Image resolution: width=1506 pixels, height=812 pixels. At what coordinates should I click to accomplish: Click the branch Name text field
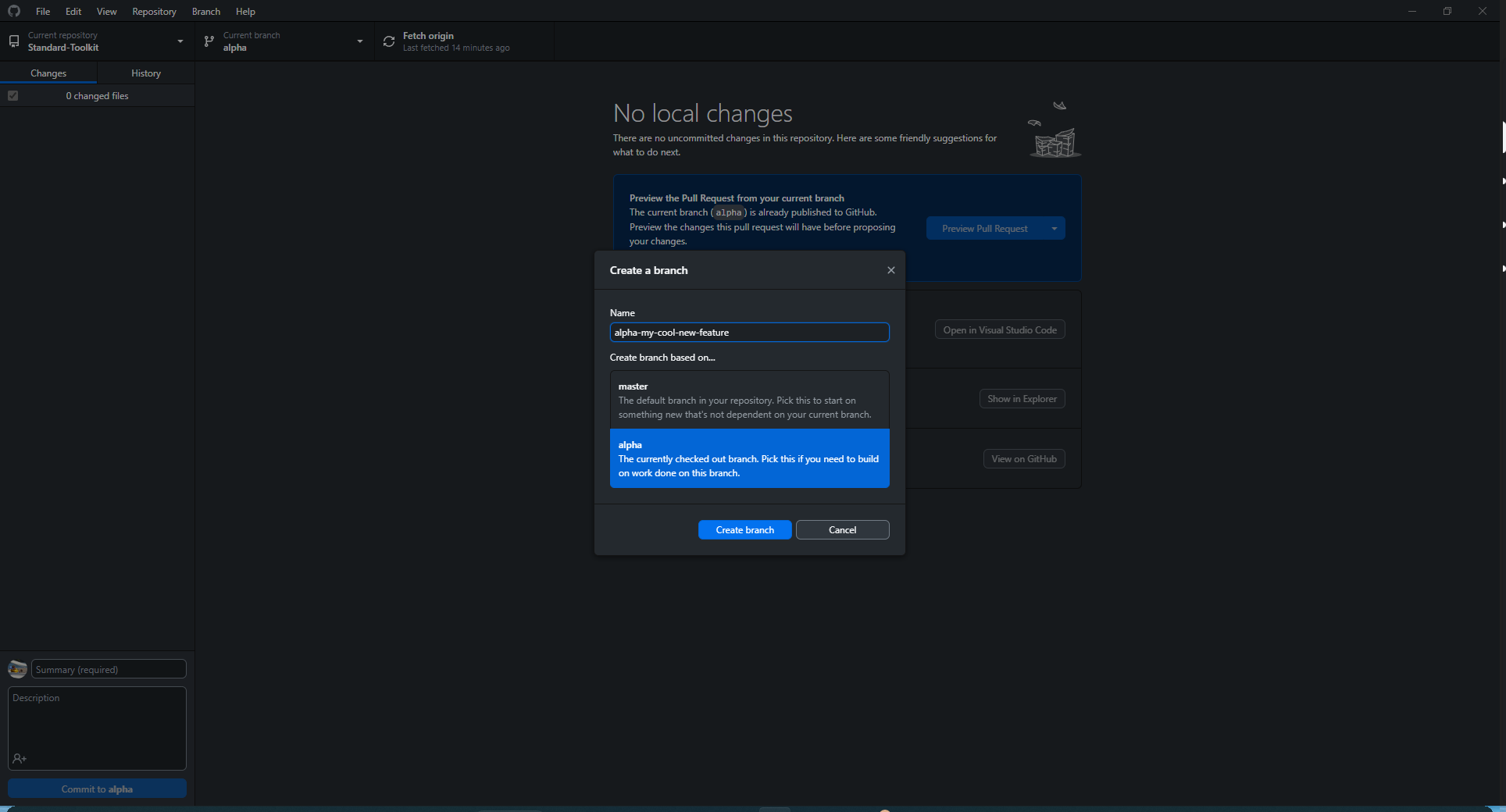coord(749,333)
